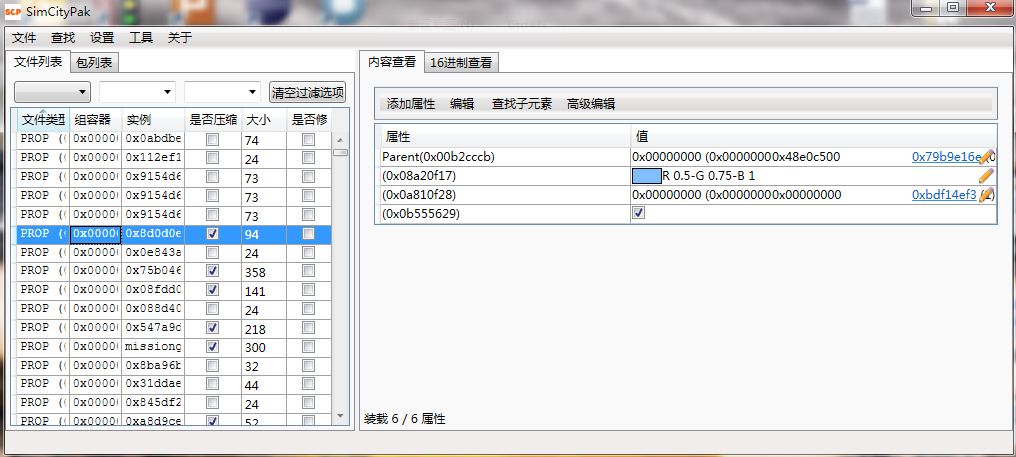Click 添加属性 in the property toolbar

[411, 104]
